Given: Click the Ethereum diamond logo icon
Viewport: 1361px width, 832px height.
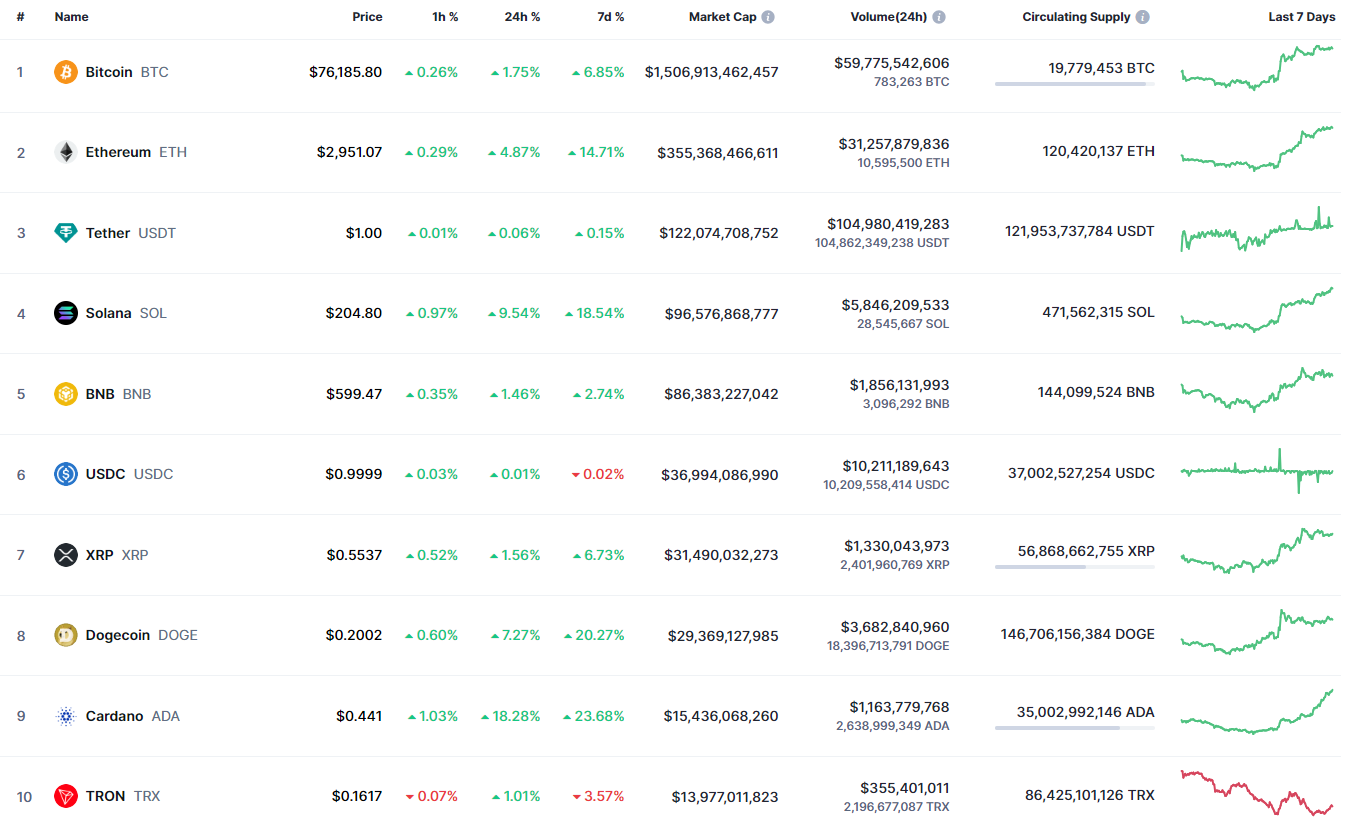Looking at the screenshot, I should [65, 152].
